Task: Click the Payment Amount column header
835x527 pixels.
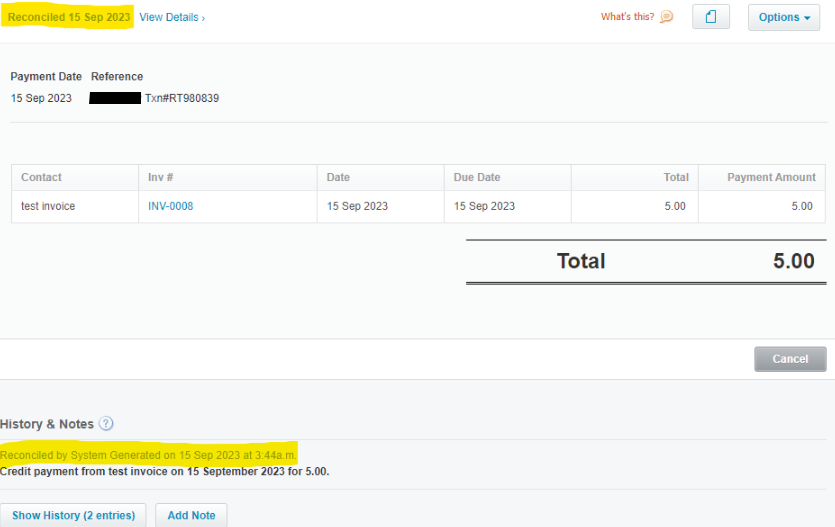Action: click(771, 177)
